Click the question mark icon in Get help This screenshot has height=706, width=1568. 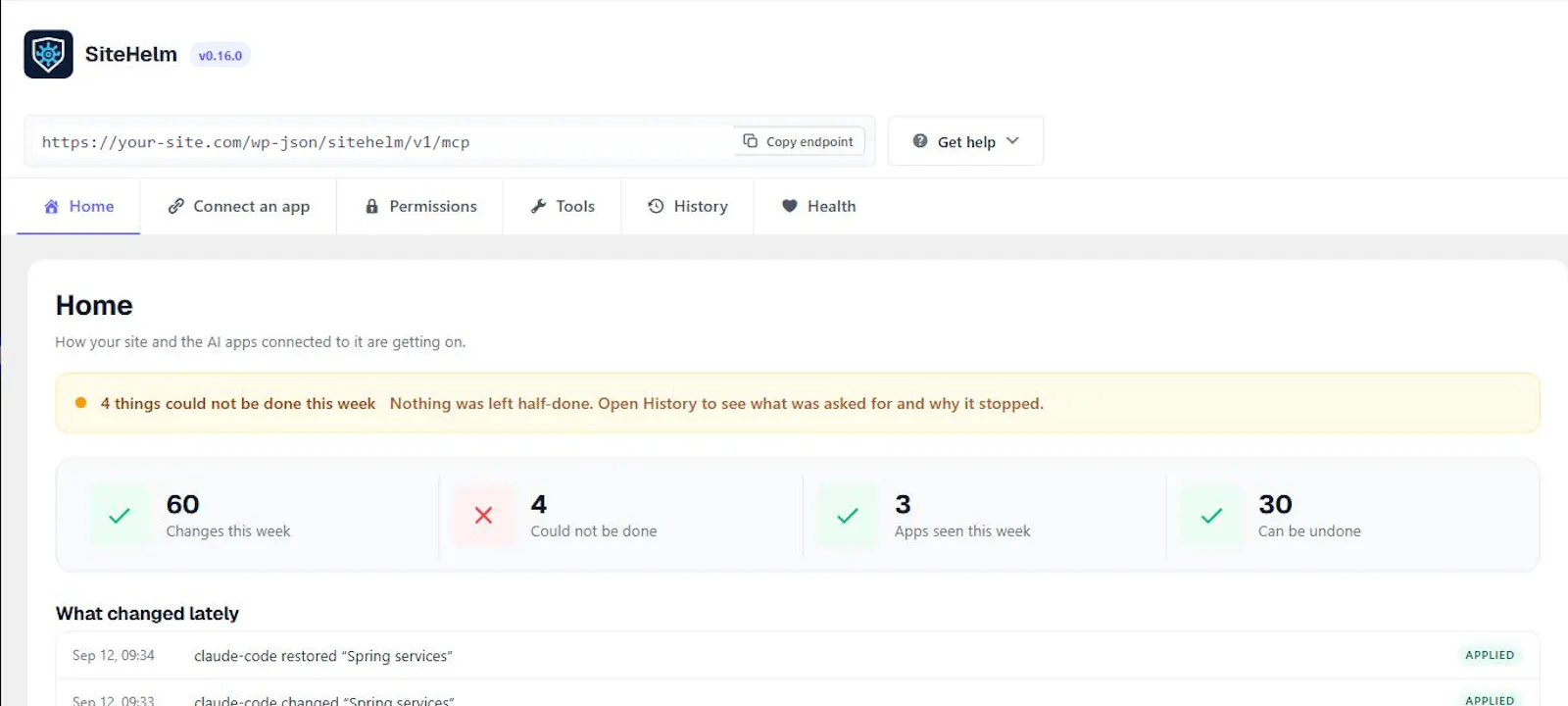click(920, 141)
